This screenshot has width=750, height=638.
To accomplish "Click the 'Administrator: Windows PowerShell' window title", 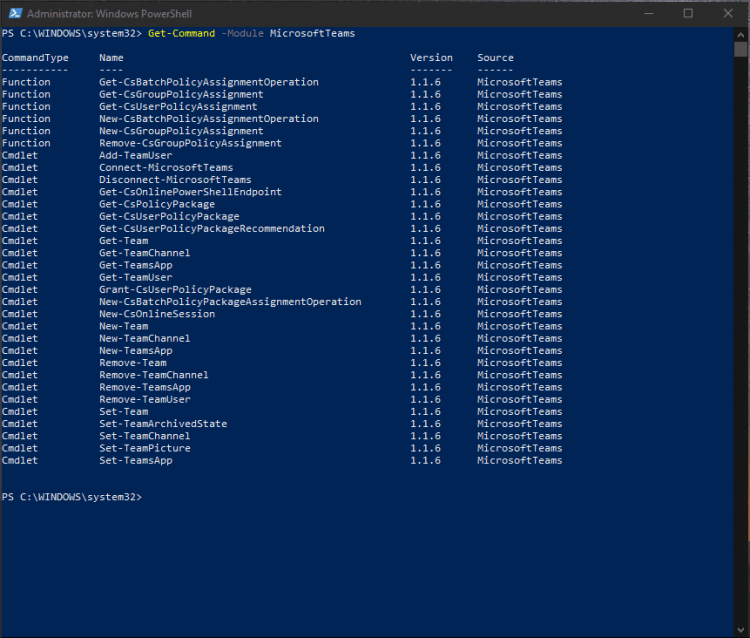I will tap(110, 14).
